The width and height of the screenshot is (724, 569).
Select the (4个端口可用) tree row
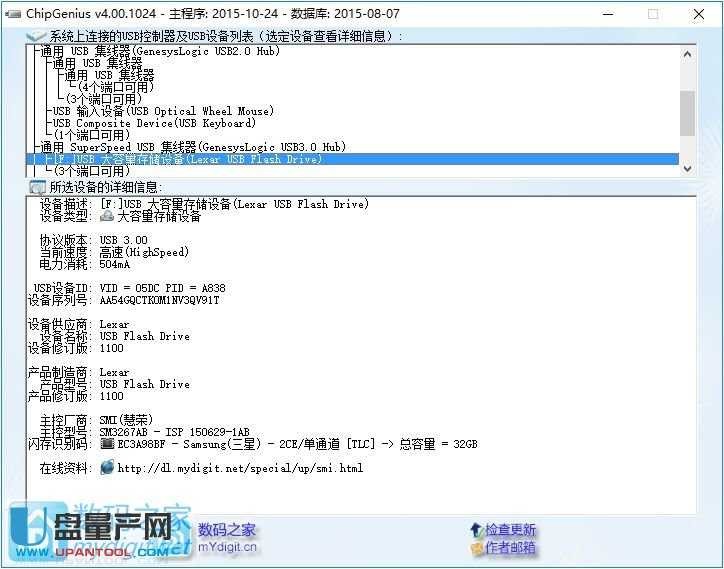click(115, 87)
